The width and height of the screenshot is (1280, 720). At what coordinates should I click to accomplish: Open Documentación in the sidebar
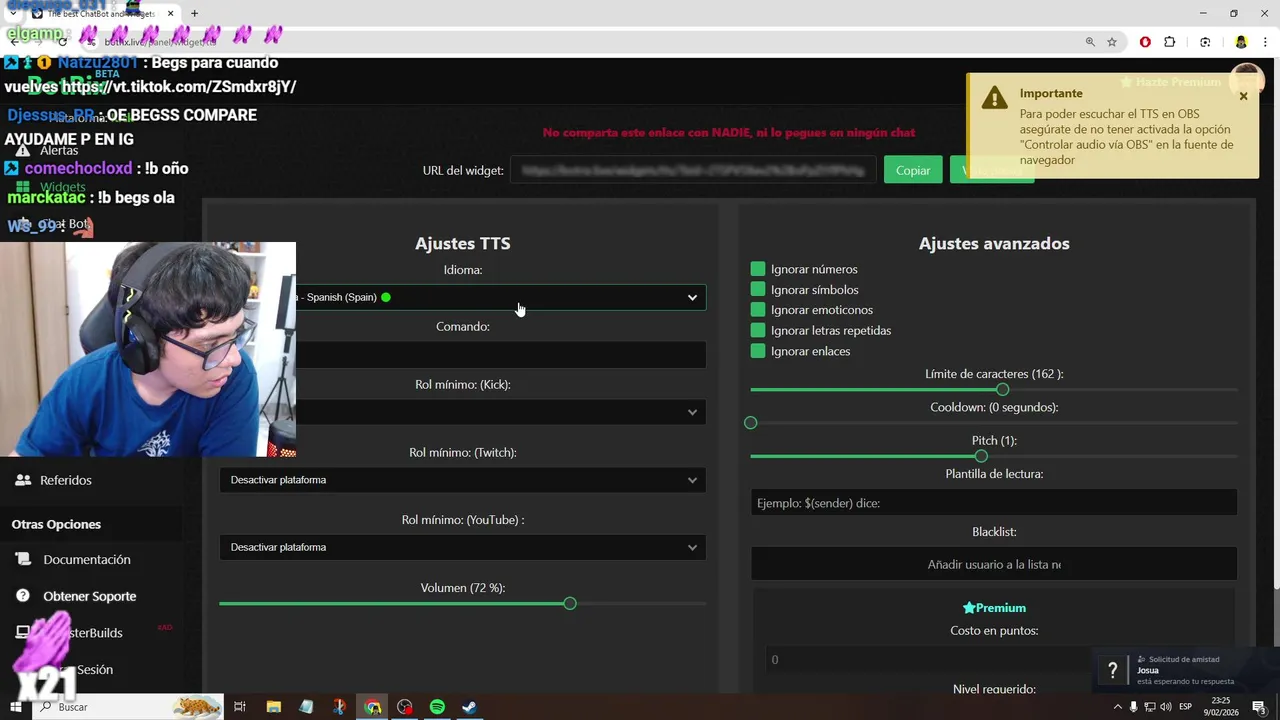87,559
